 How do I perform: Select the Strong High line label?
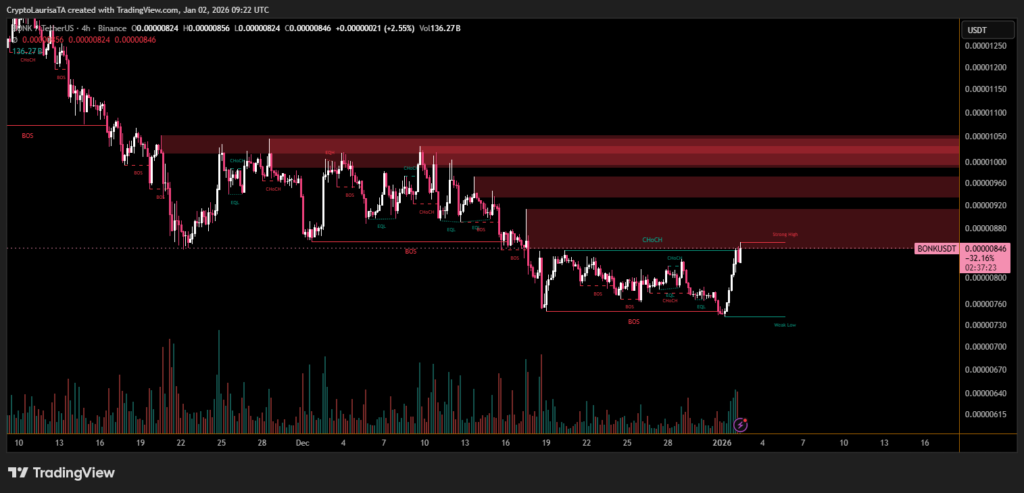click(x=785, y=235)
